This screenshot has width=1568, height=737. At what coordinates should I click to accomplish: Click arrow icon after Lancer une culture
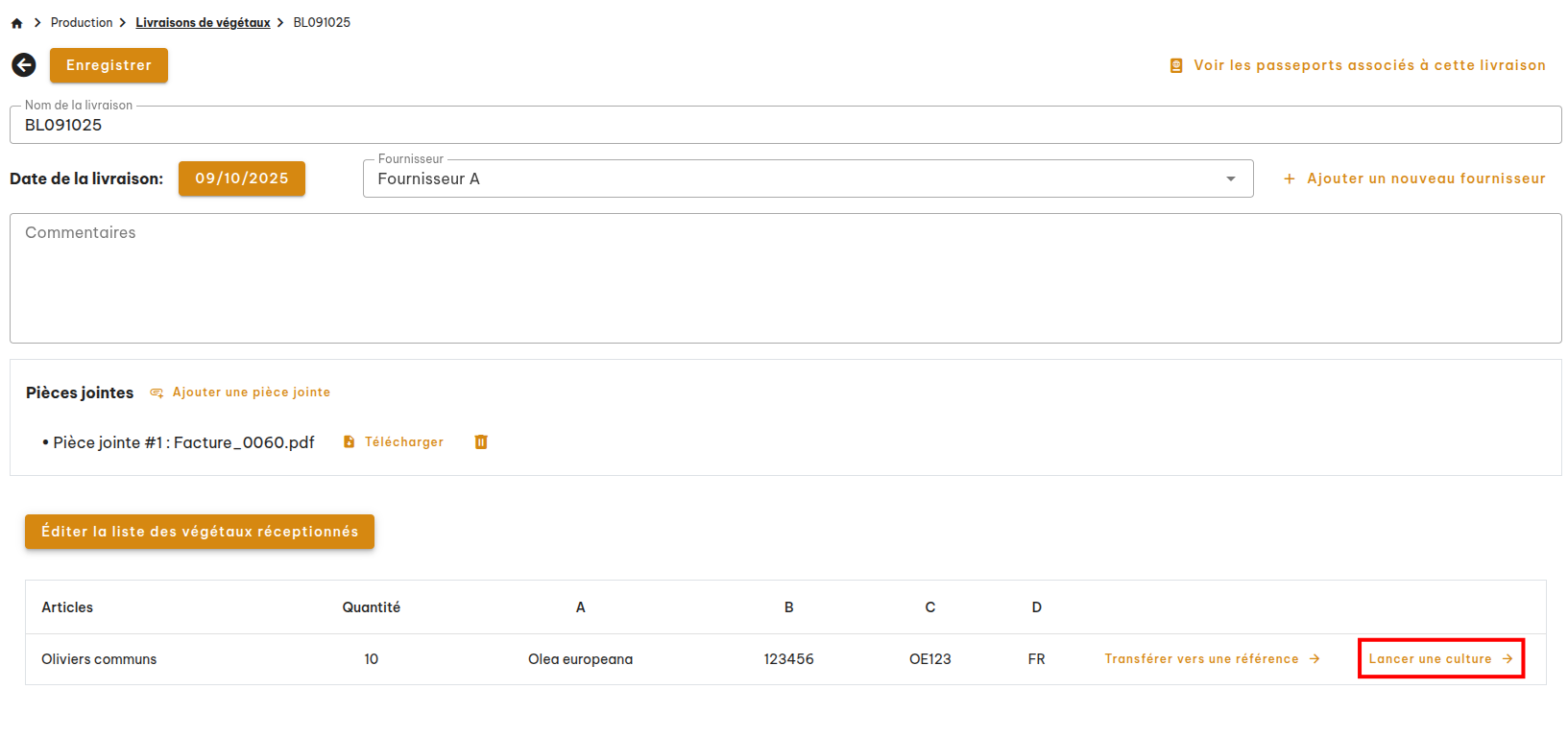[x=1508, y=658]
